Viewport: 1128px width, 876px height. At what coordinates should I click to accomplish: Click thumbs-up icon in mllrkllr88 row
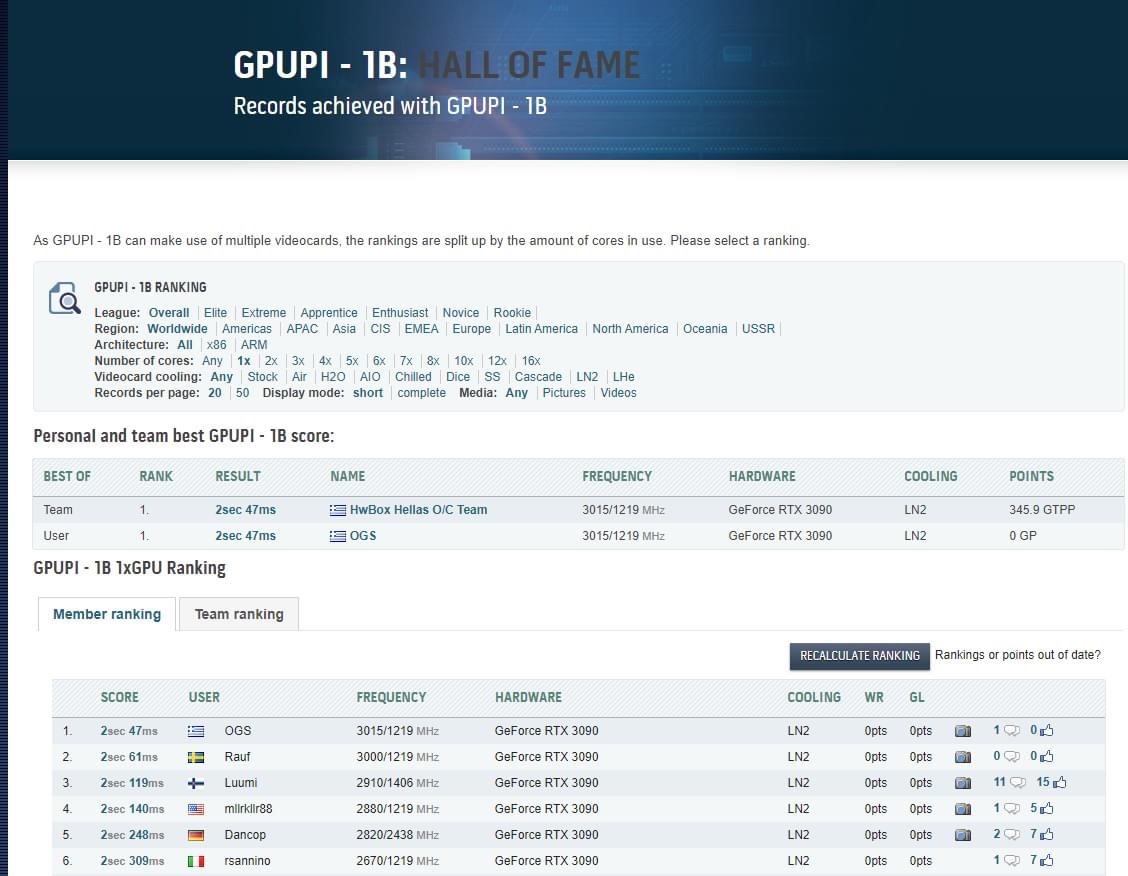[1047, 808]
